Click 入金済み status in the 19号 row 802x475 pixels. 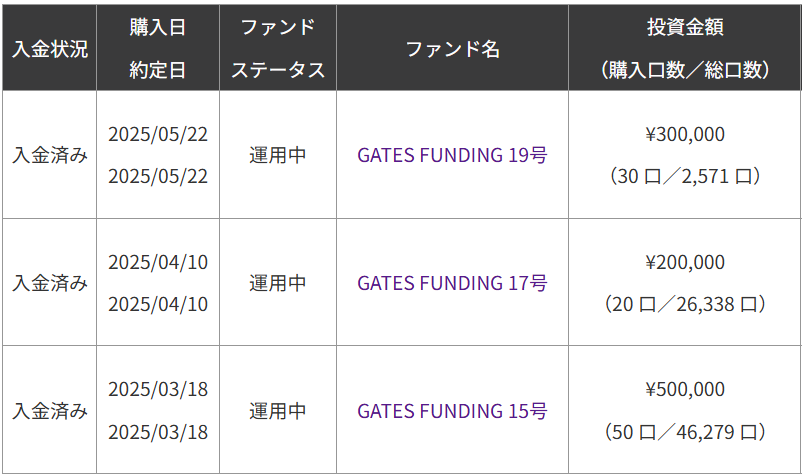tap(50, 155)
